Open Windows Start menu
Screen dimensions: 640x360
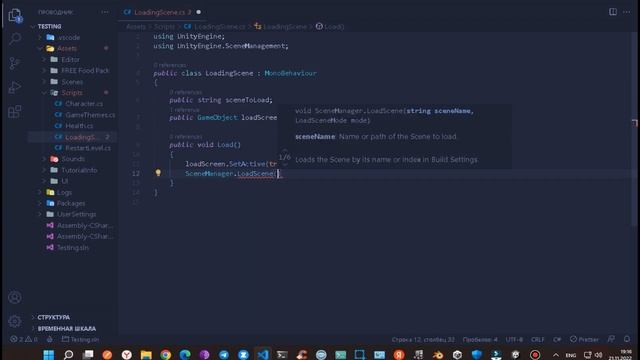[49, 355]
